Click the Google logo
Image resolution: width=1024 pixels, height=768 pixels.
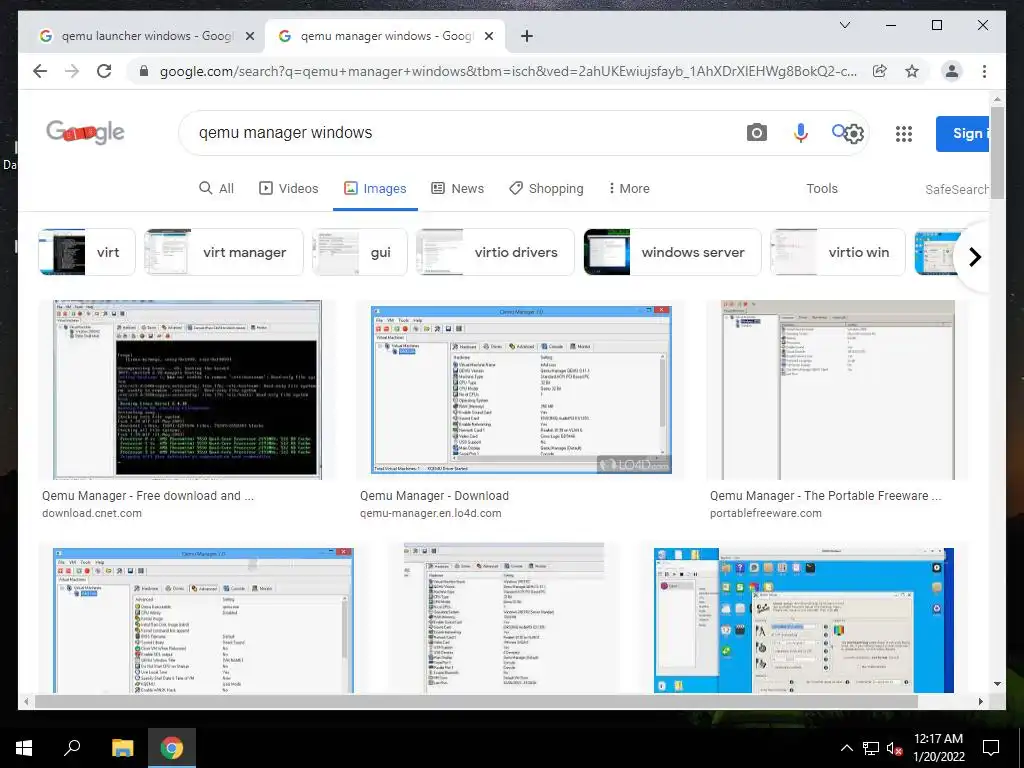point(86,133)
